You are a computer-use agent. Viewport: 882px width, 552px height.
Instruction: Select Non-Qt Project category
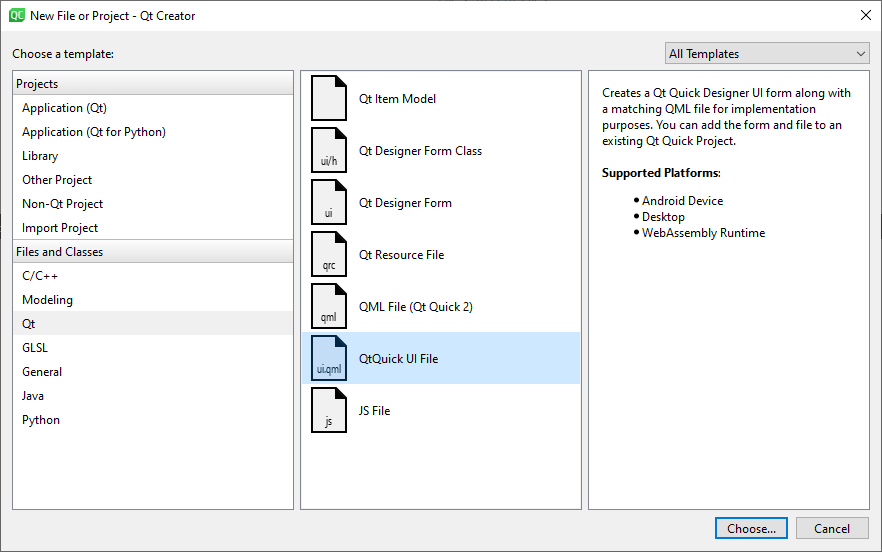(153, 204)
